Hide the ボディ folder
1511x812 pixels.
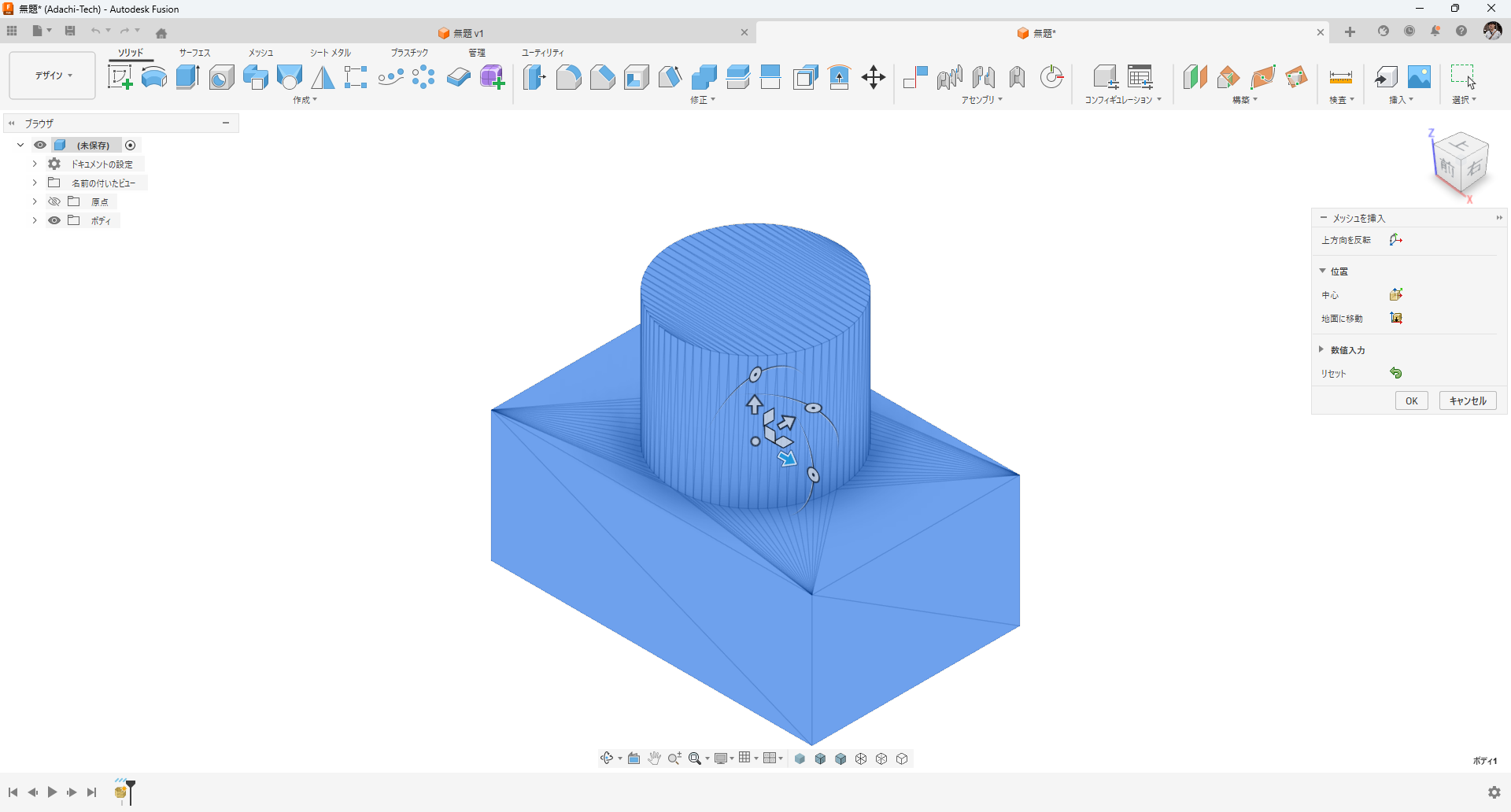[54, 220]
